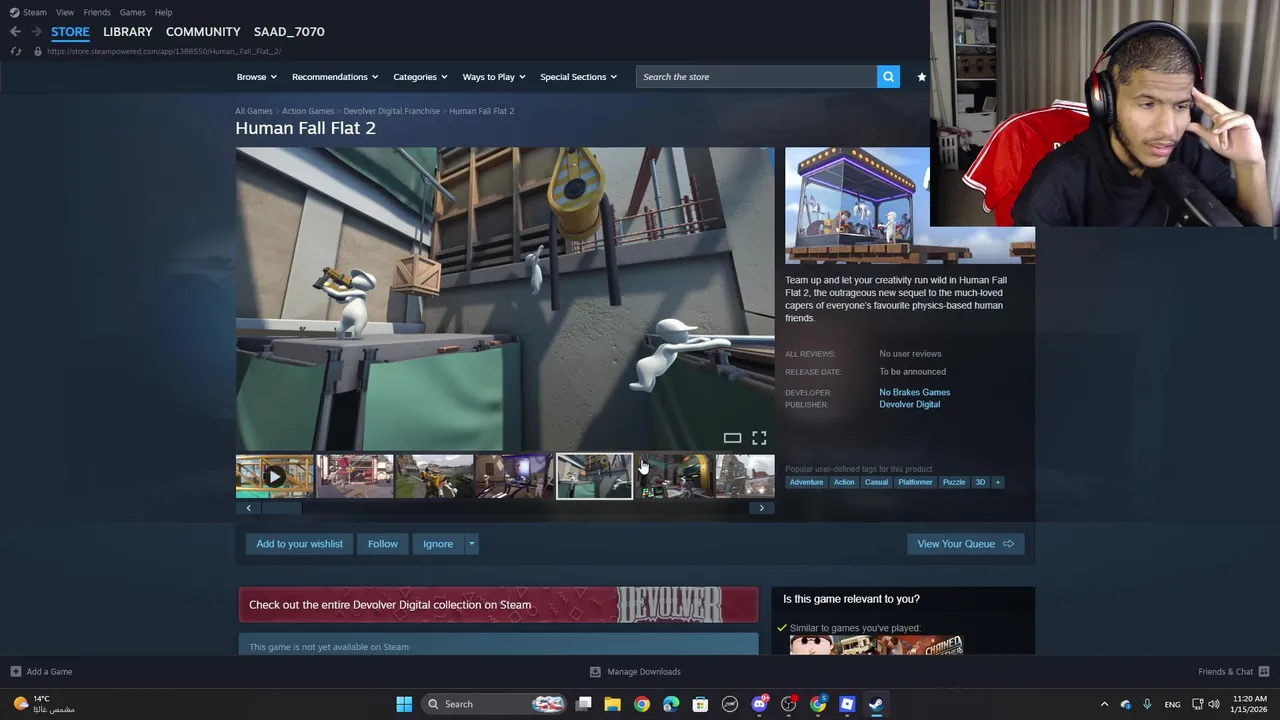Select the Platformer tag

pos(915,482)
